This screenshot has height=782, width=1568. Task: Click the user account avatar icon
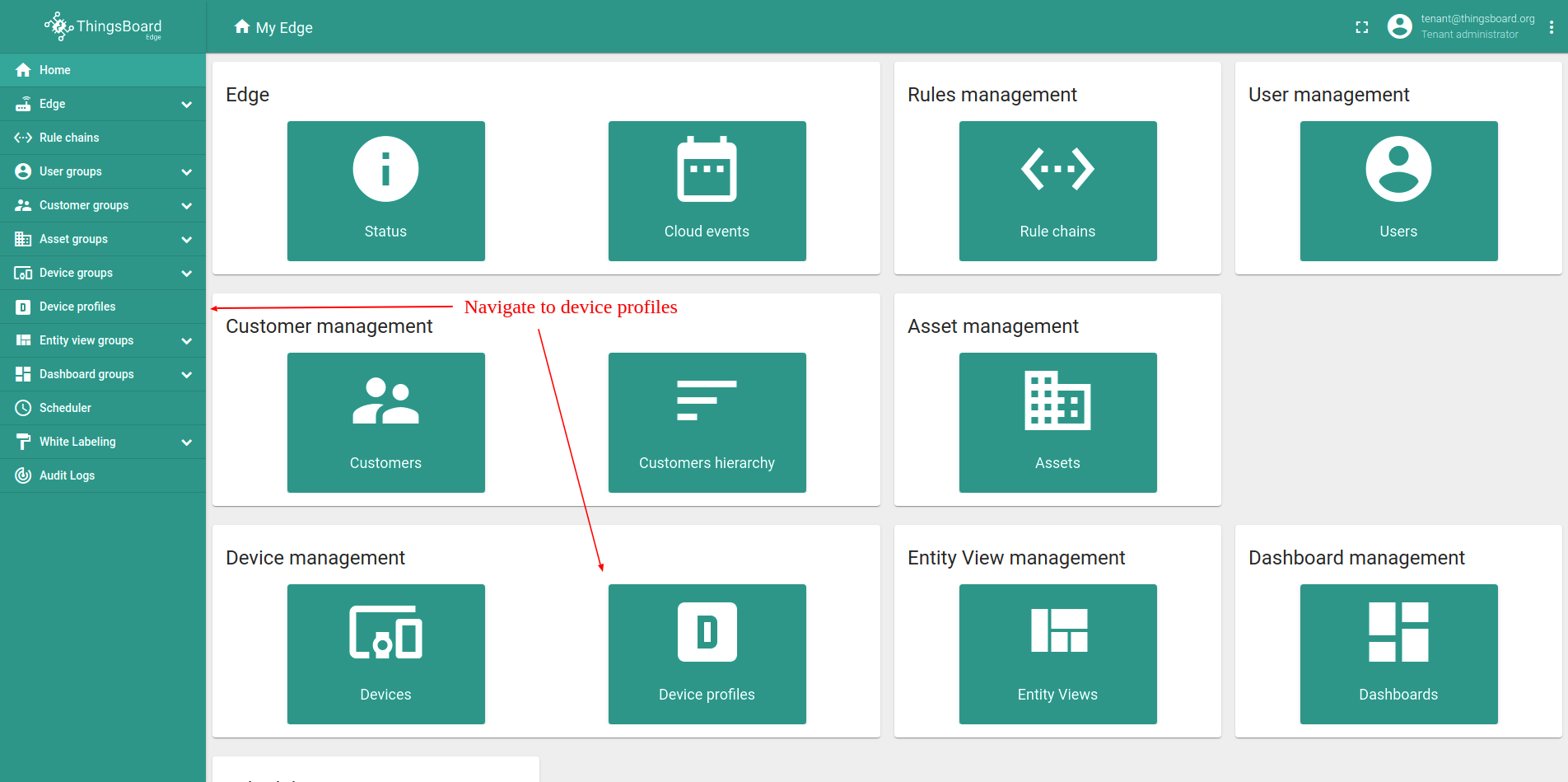click(x=1399, y=26)
